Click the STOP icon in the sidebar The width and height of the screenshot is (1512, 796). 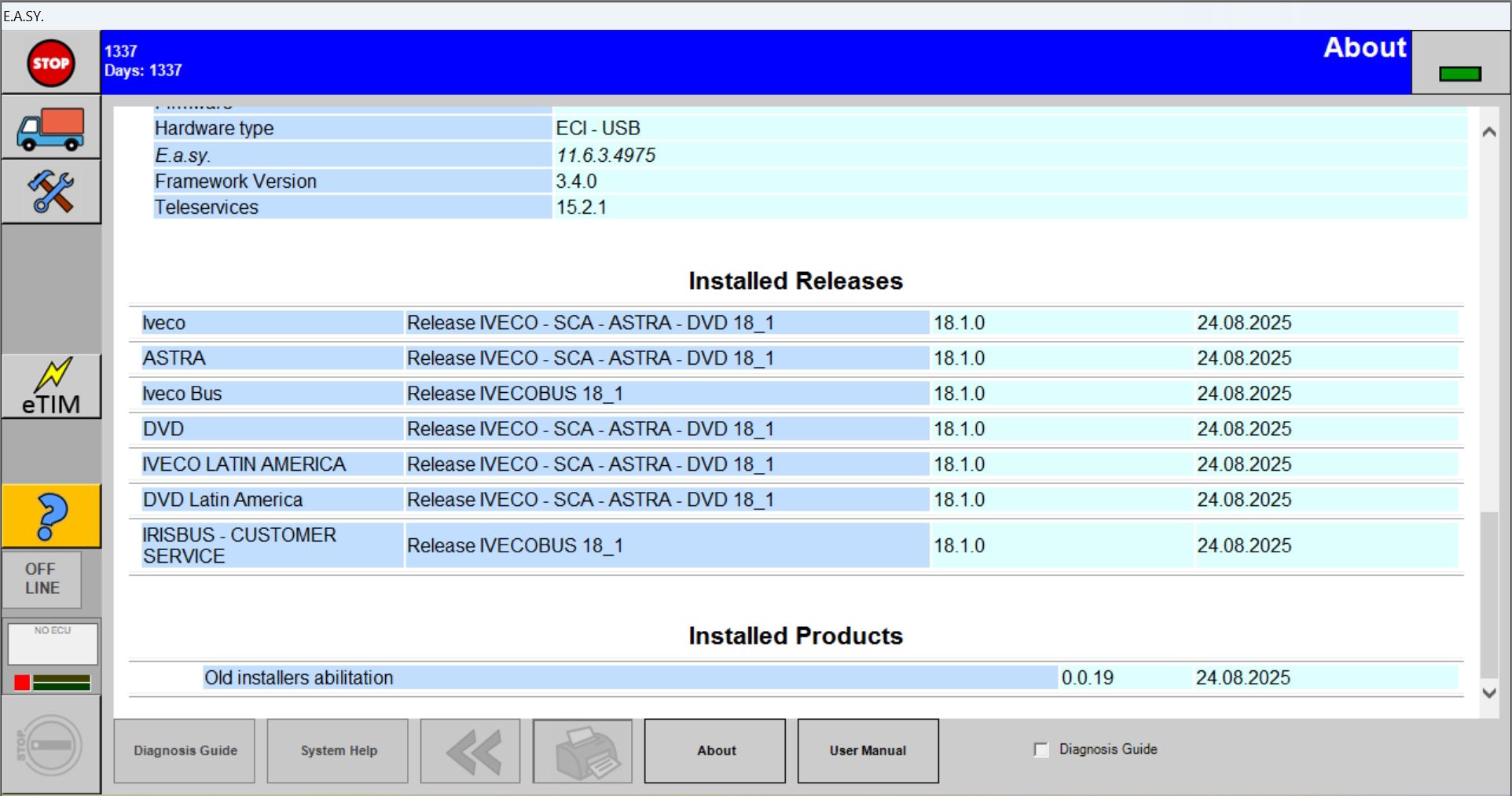[50, 62]
